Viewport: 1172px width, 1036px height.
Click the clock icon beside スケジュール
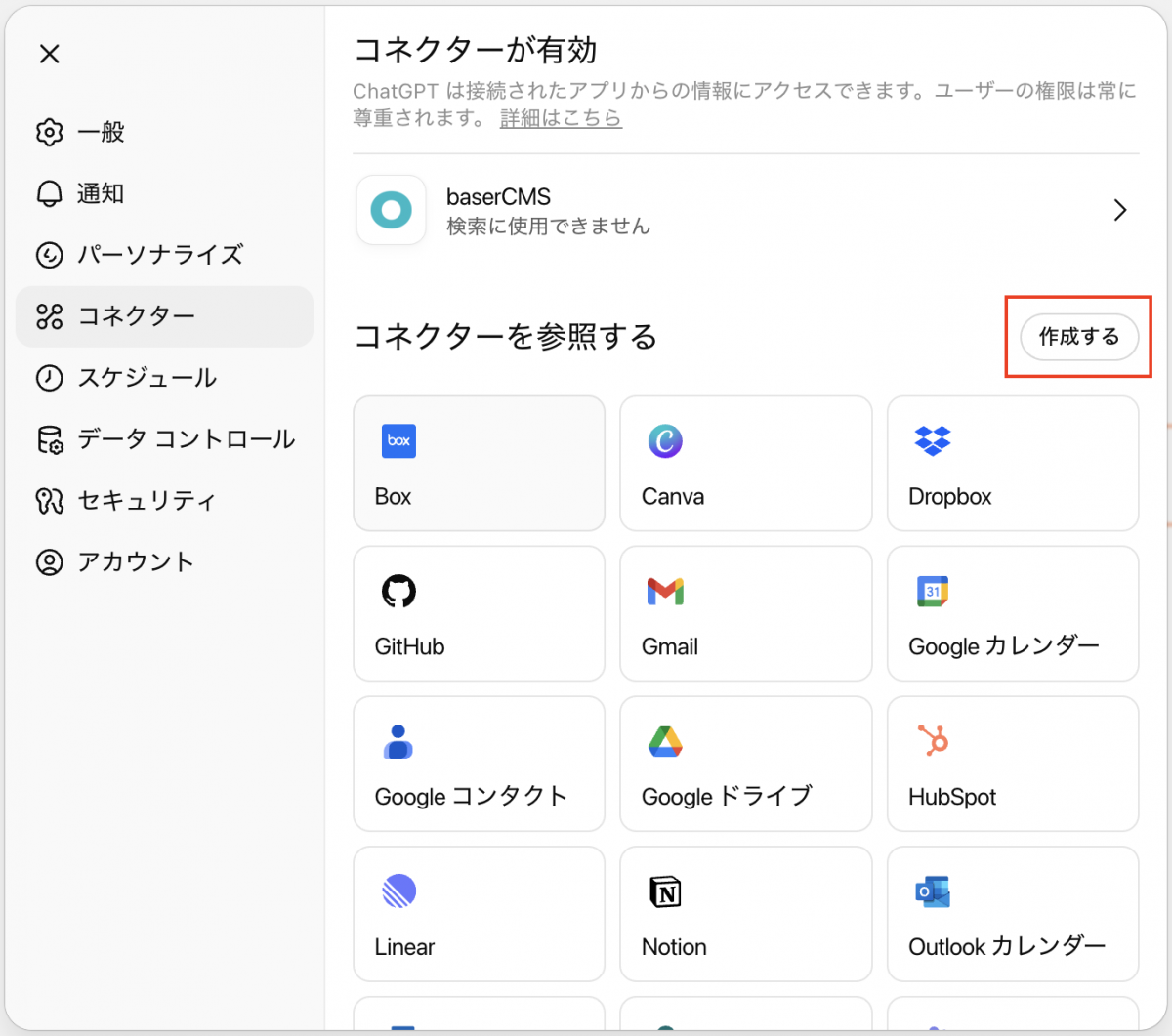pos(49,378)
